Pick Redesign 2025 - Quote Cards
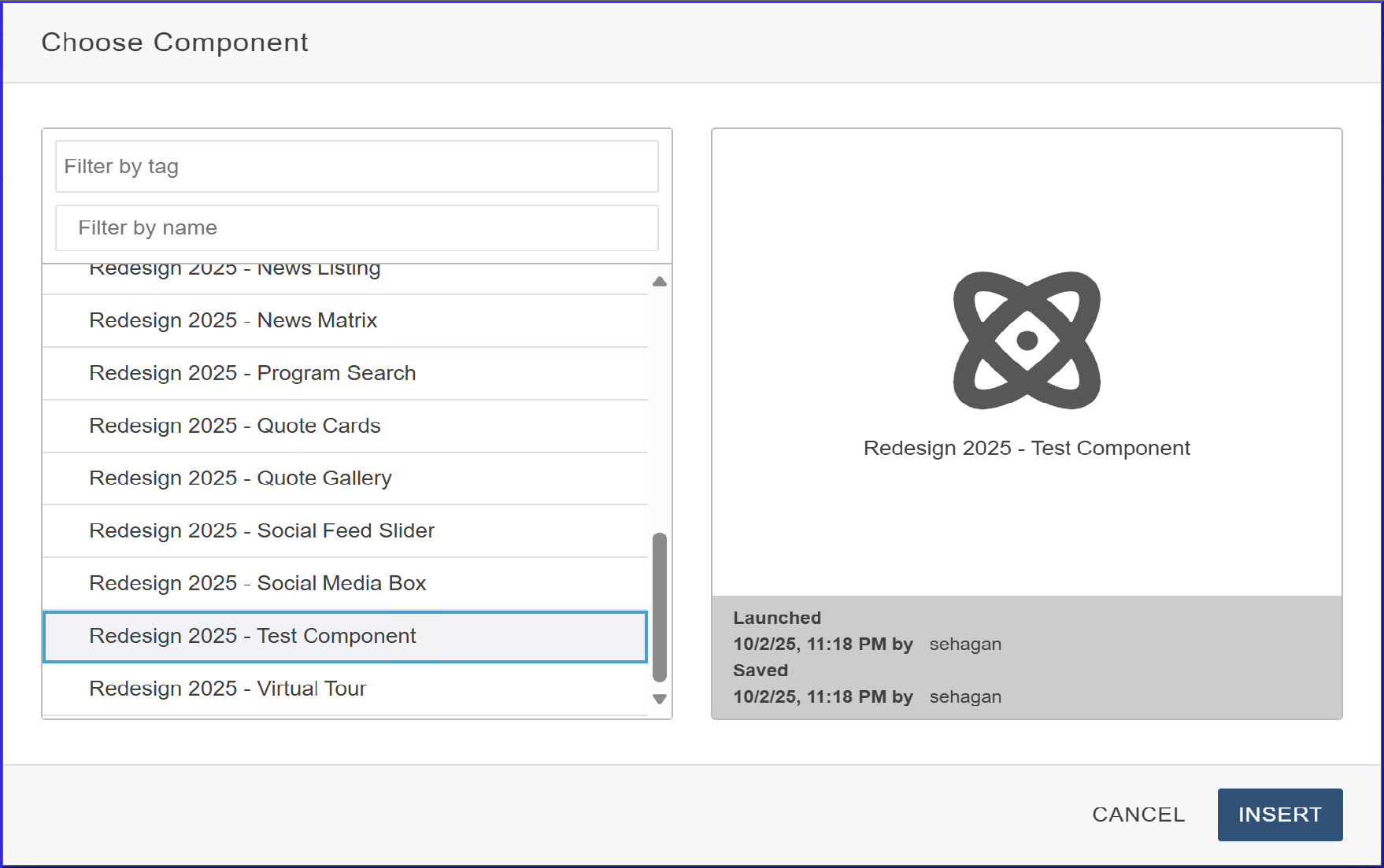1384x868 pixels. click(x=235, y=427)
